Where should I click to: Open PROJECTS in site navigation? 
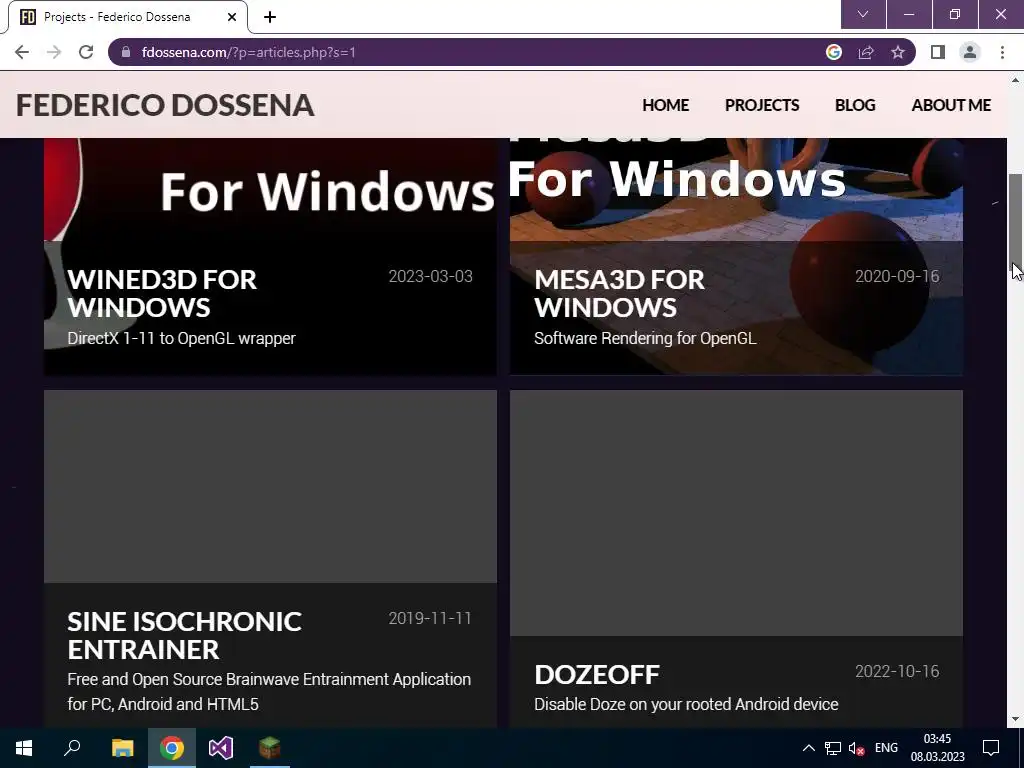(x=761, y=105)
